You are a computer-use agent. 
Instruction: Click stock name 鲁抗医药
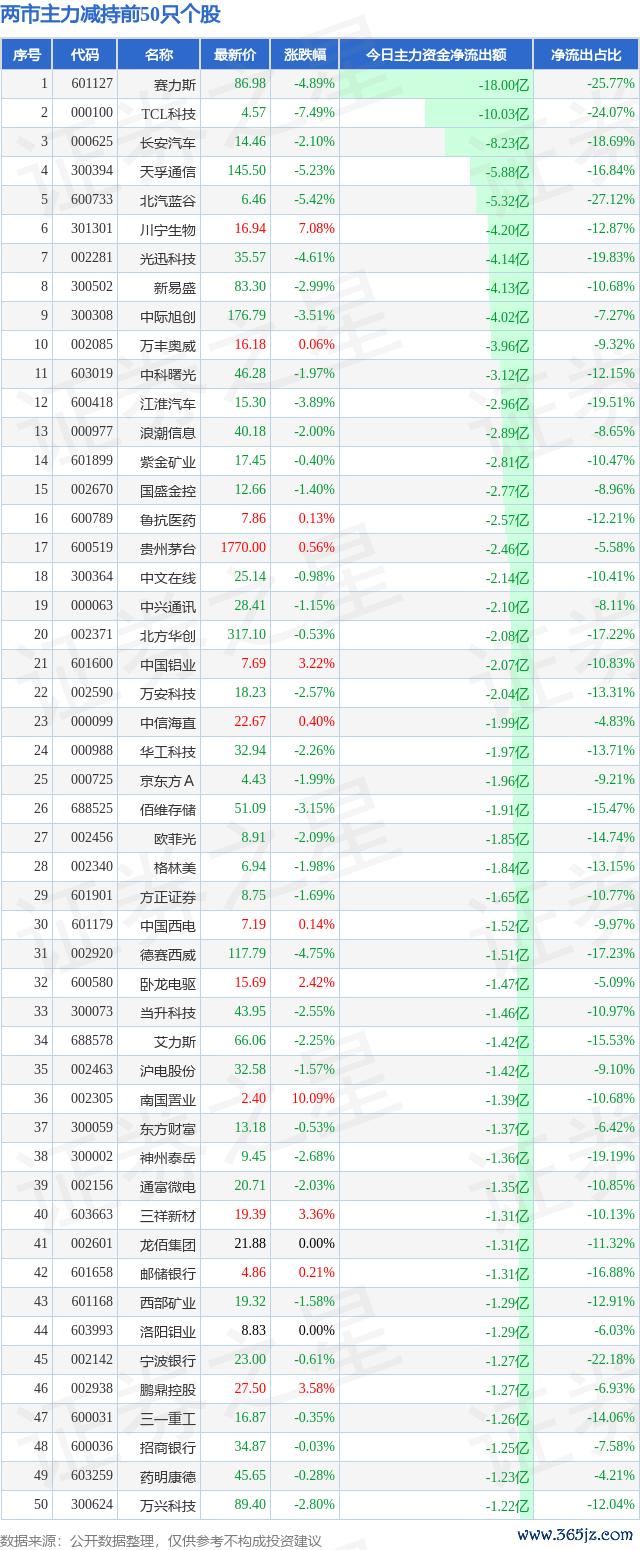168,519
